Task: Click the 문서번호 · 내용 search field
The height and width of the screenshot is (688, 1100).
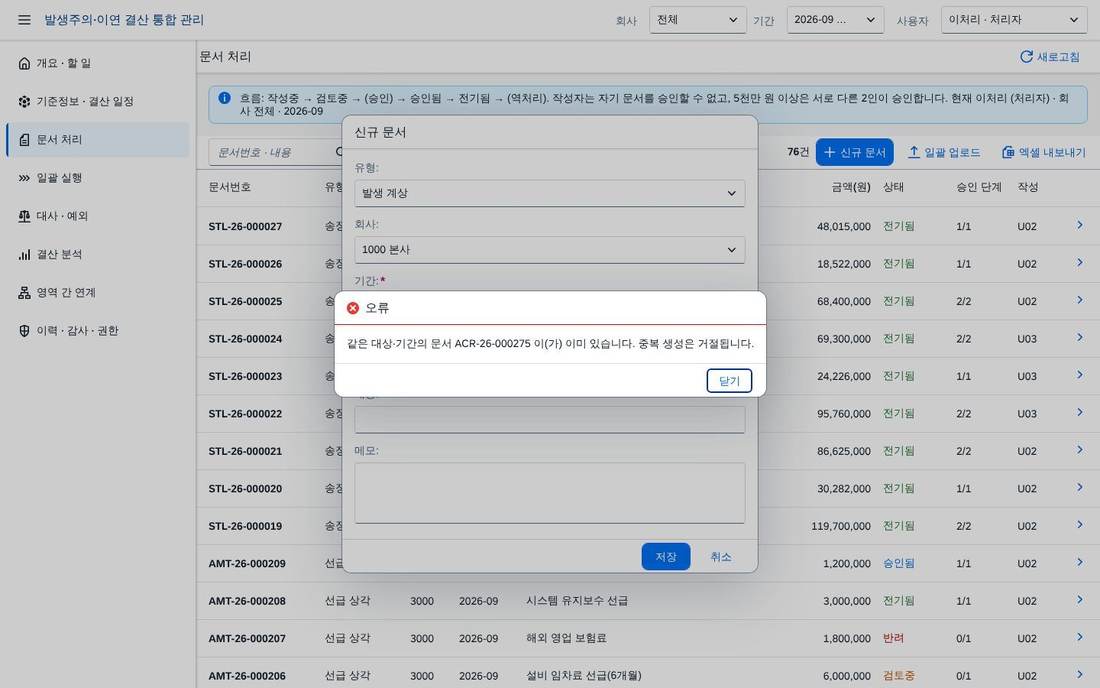Action: click(x=275, y=152)
